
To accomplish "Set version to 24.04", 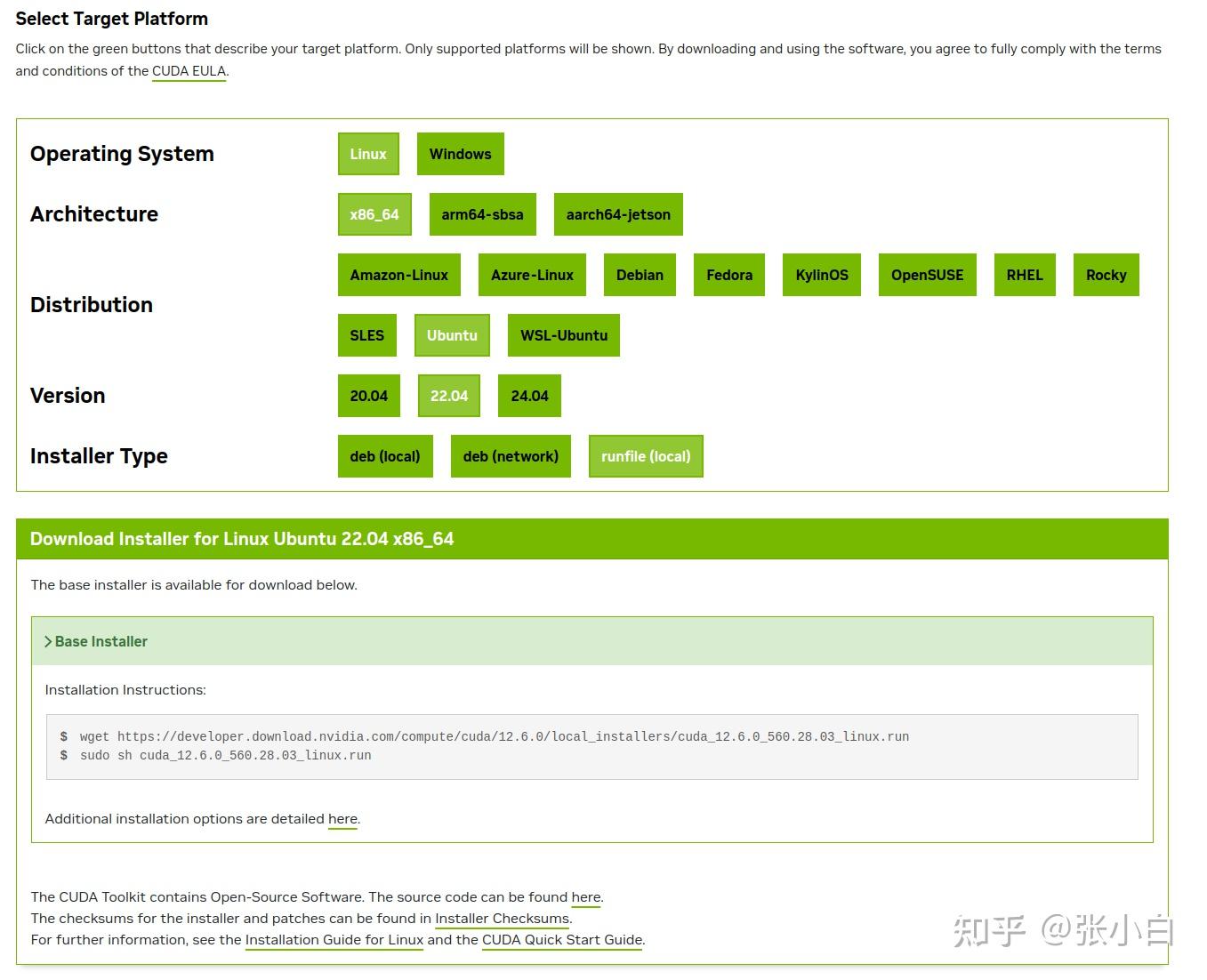I will point(529,396).
